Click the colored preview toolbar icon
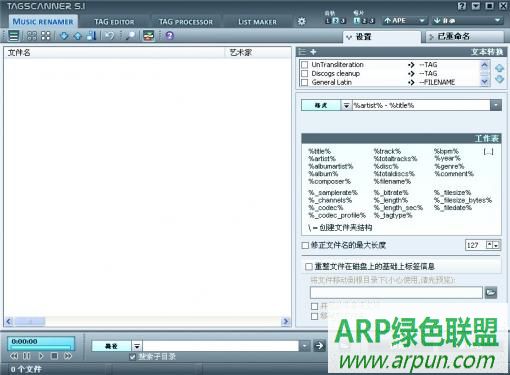The image size is (510, 375). click(149, 36)
